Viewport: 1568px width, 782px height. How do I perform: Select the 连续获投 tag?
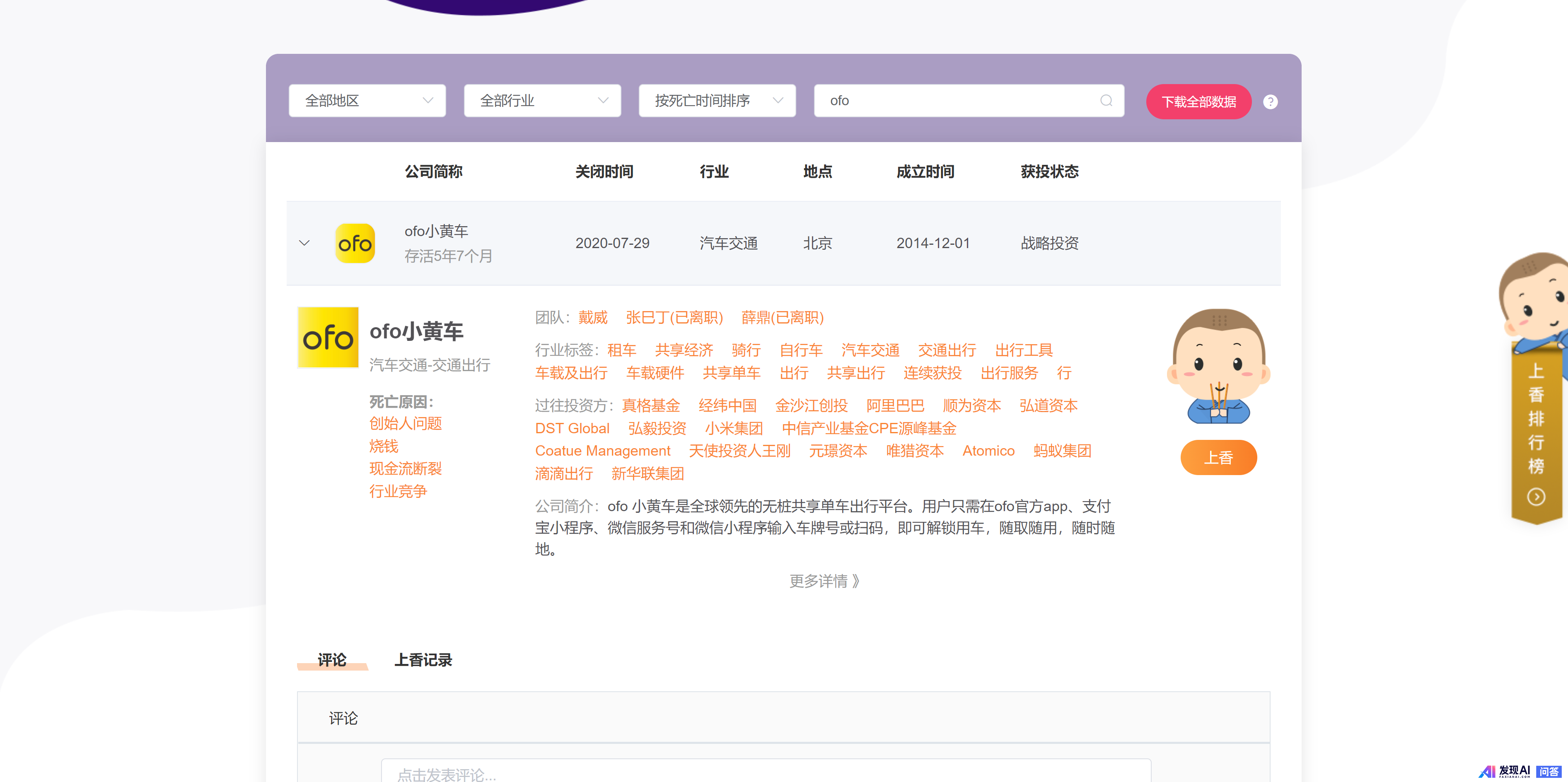click(x=933, y=373)
